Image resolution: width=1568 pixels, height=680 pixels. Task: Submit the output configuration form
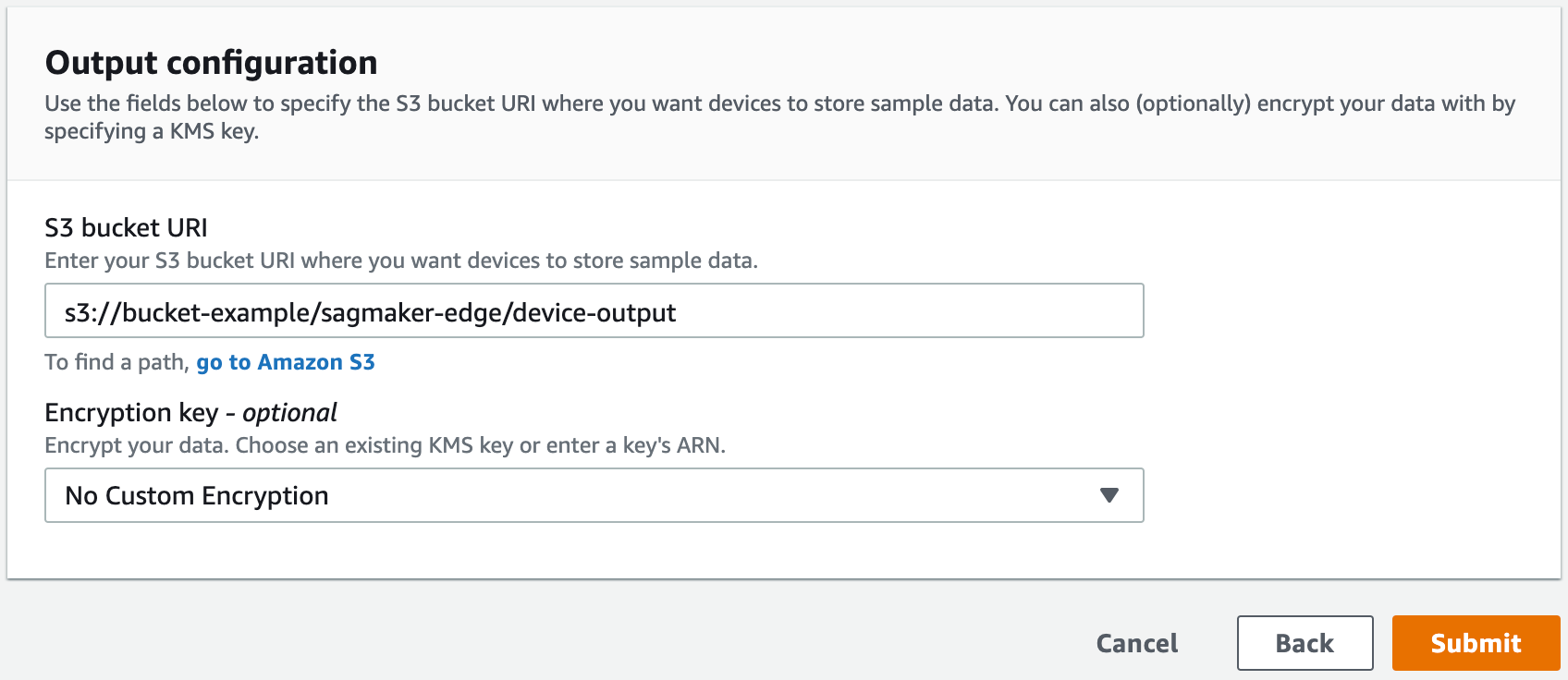[1475, 643]
